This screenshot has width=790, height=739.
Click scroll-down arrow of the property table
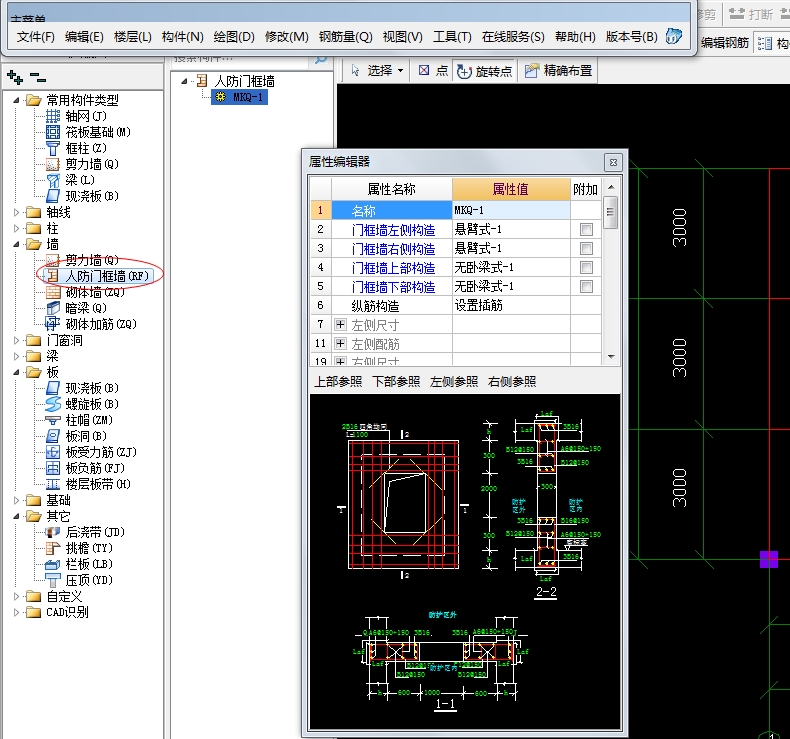click(611, 357)
